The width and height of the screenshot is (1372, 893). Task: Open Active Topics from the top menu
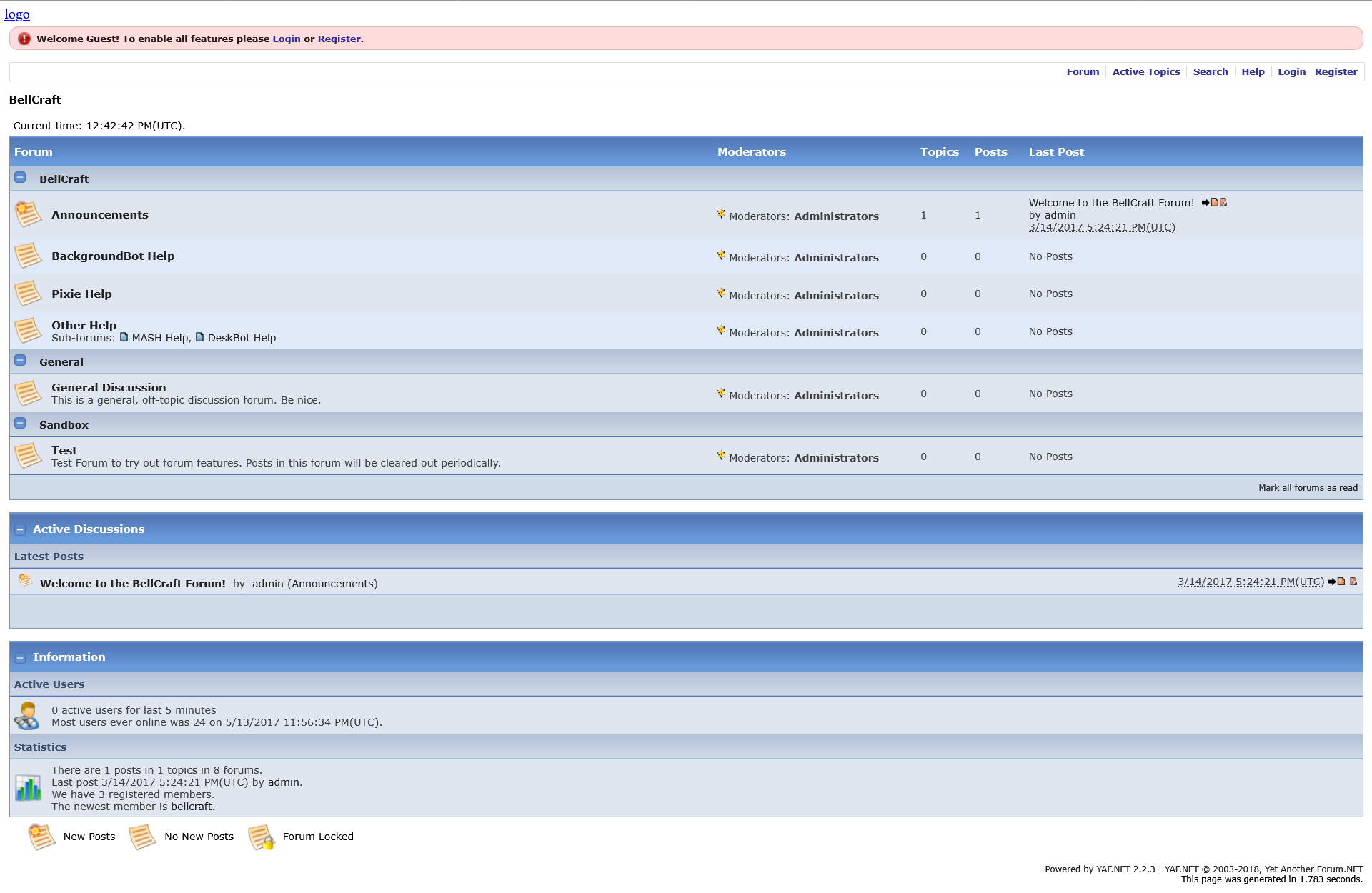(x=1145, y=71)
